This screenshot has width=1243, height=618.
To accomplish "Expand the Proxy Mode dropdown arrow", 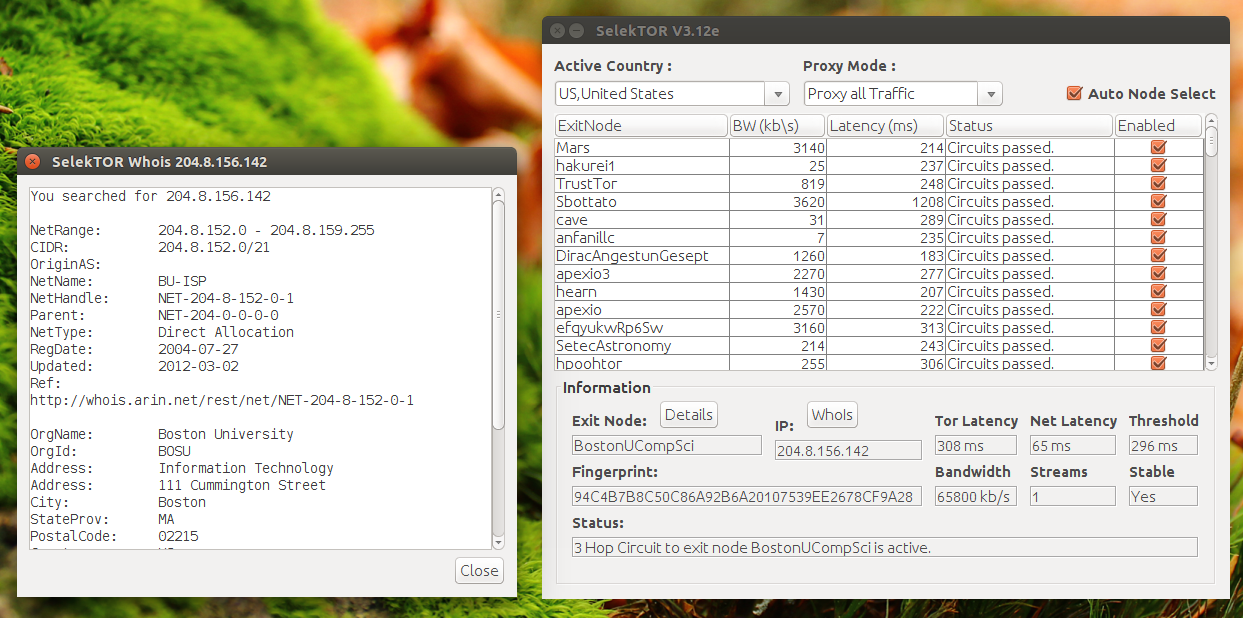I will pyautogui.click(x=990, y=93).
